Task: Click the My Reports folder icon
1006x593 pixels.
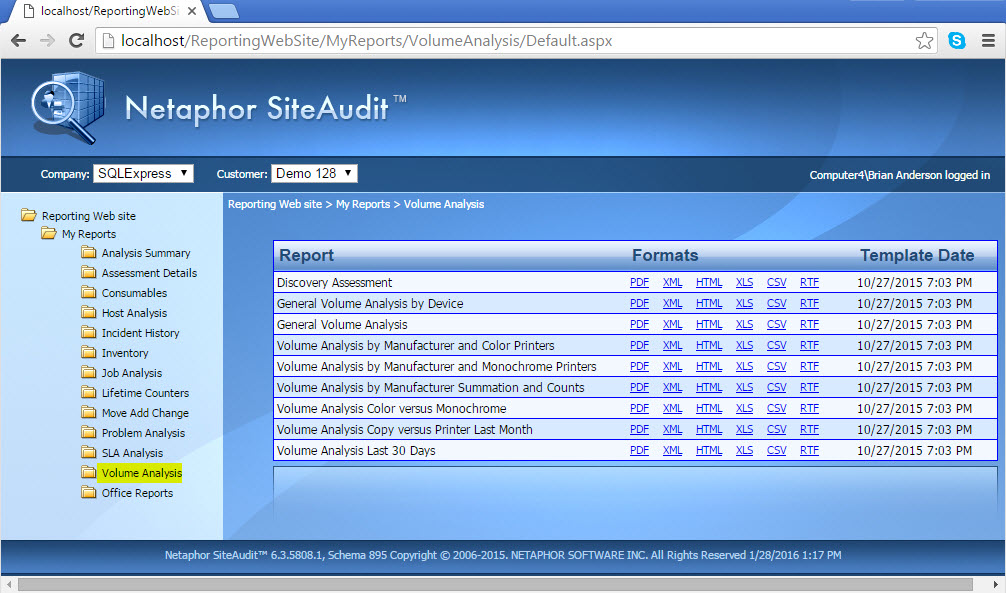Action: pyautogui.click(x=49, y=233)
